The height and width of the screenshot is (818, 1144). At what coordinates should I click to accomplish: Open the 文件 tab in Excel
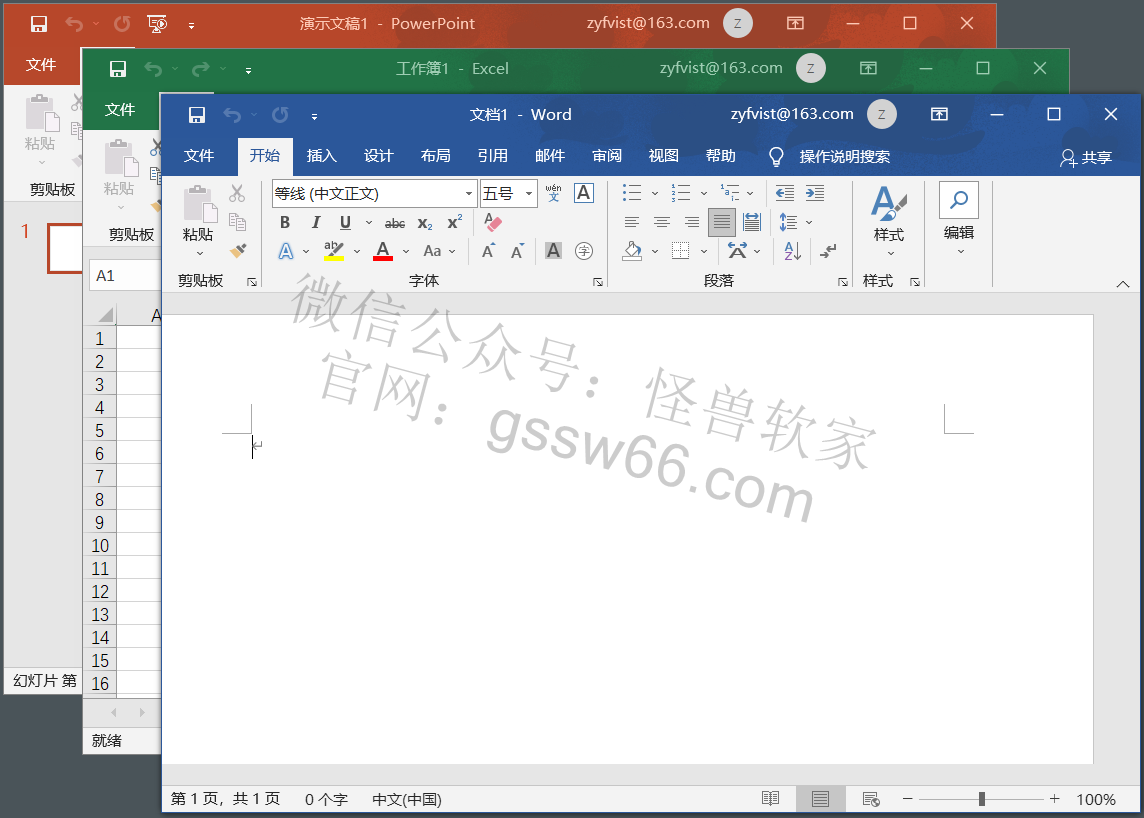click(120, 110)
